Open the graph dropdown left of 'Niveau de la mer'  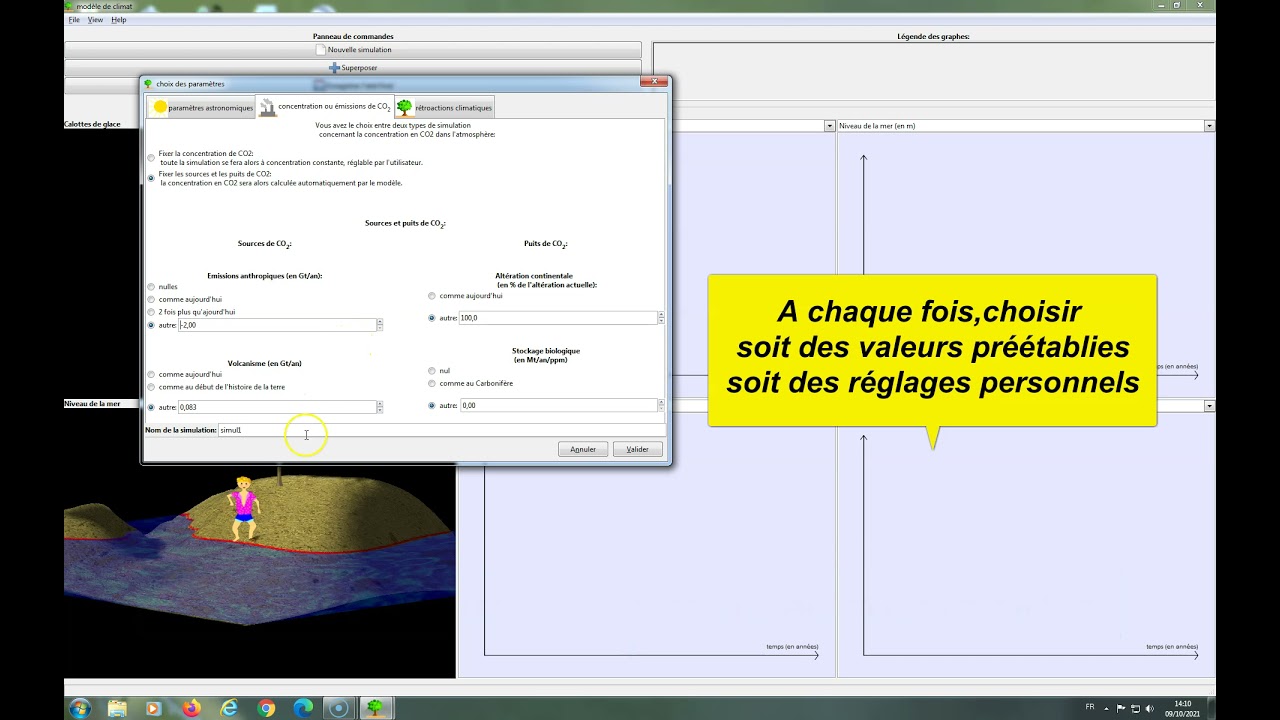click(830, 126)
